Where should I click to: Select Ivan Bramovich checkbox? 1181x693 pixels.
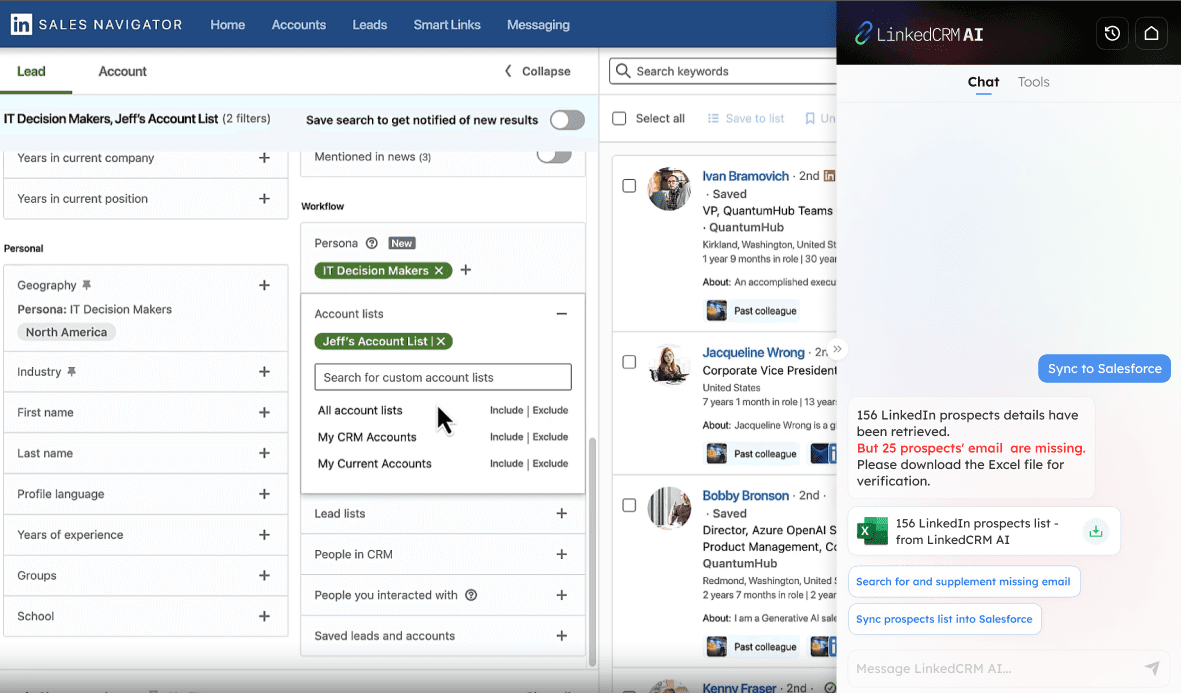(629, 185)
